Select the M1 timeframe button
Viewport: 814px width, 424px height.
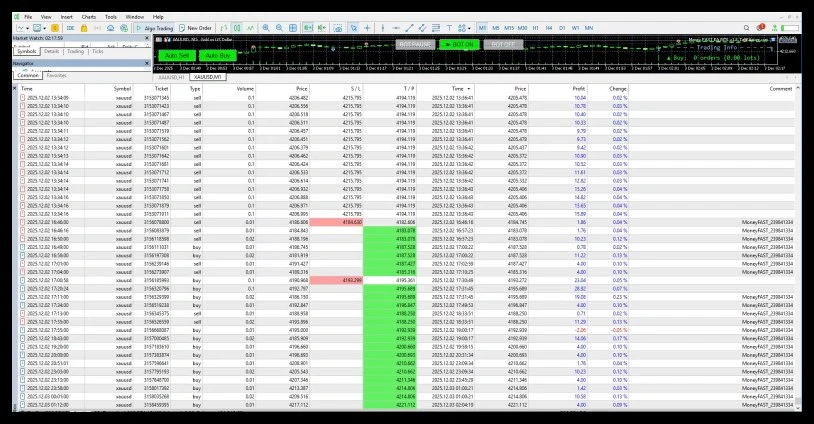tap(483, 28)
